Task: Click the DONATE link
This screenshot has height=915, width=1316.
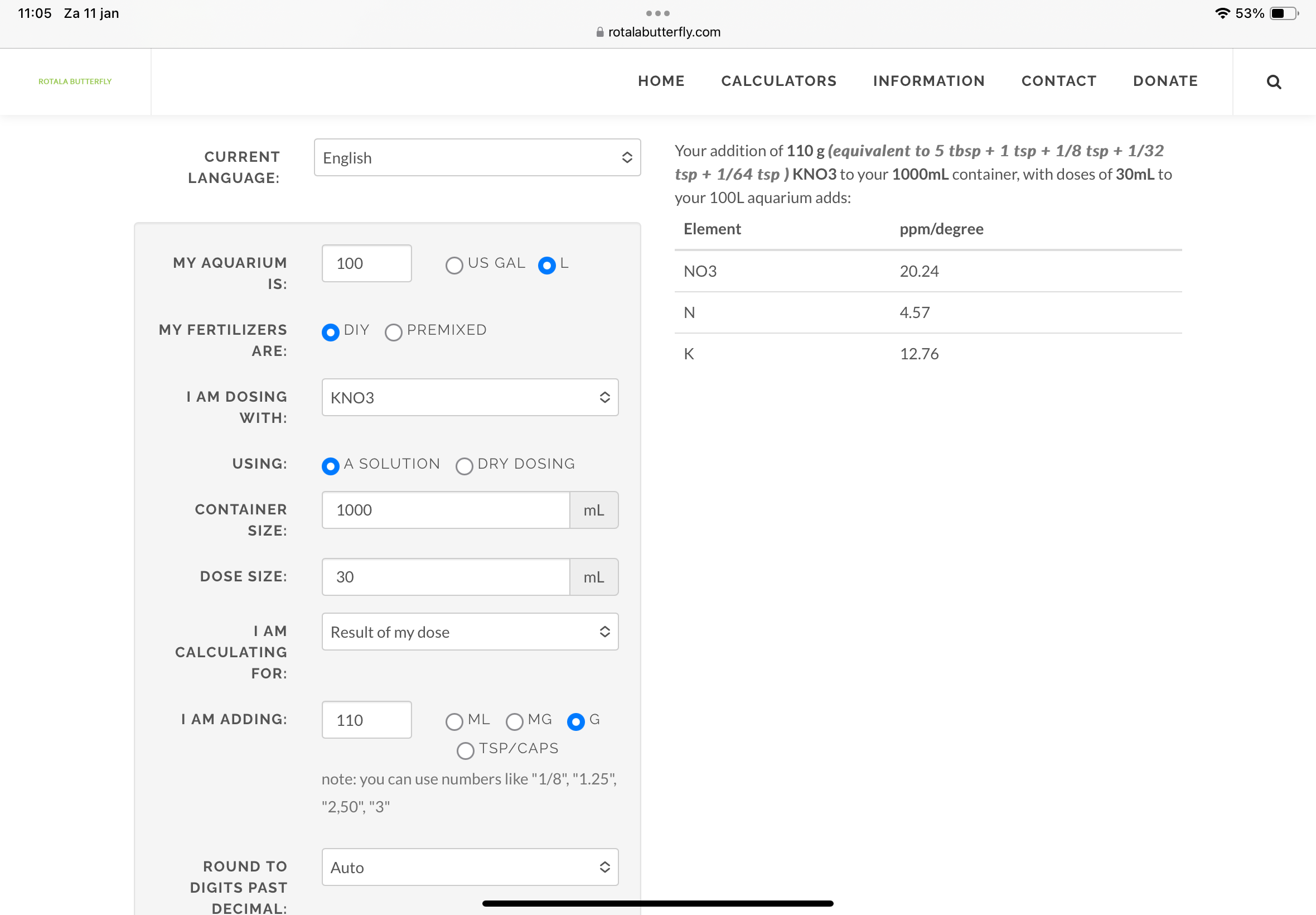Action: pos(1165,81)
